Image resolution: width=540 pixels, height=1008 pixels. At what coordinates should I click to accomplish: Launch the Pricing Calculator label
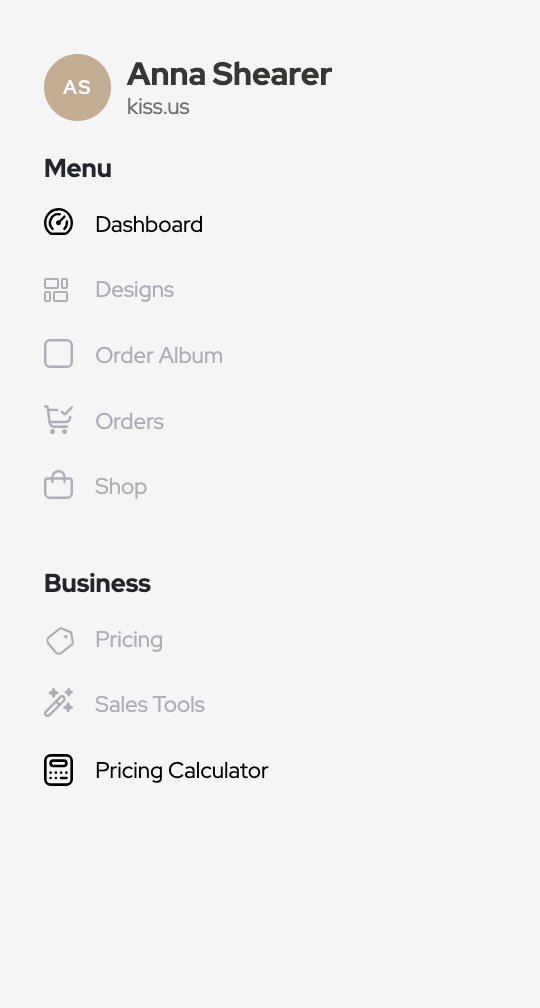(x=181, y=770)
